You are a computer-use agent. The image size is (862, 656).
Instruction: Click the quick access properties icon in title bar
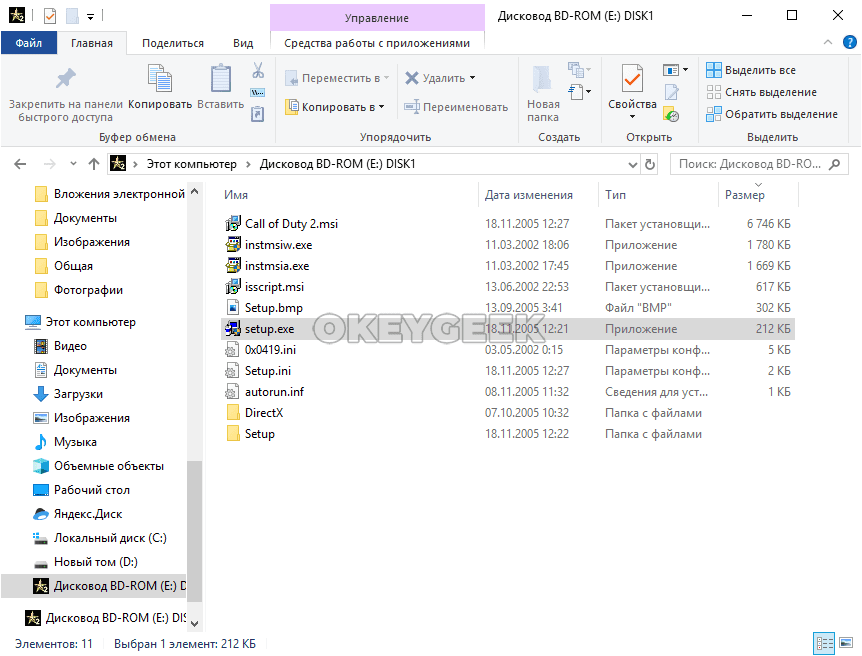50,16
